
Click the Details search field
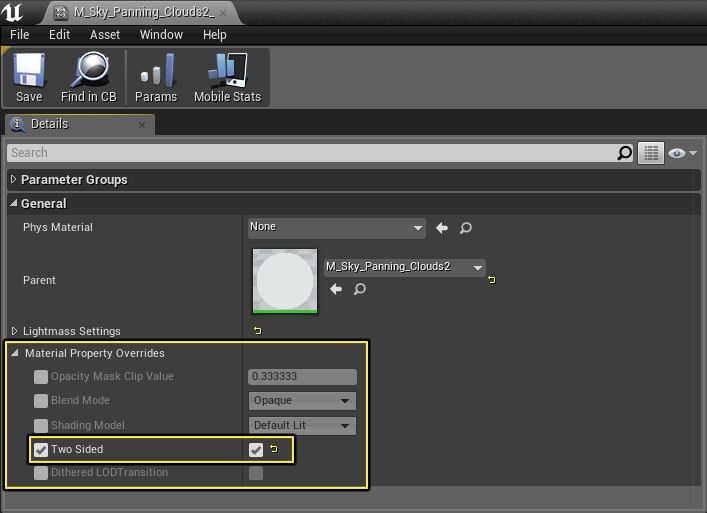tap(310, 153)
